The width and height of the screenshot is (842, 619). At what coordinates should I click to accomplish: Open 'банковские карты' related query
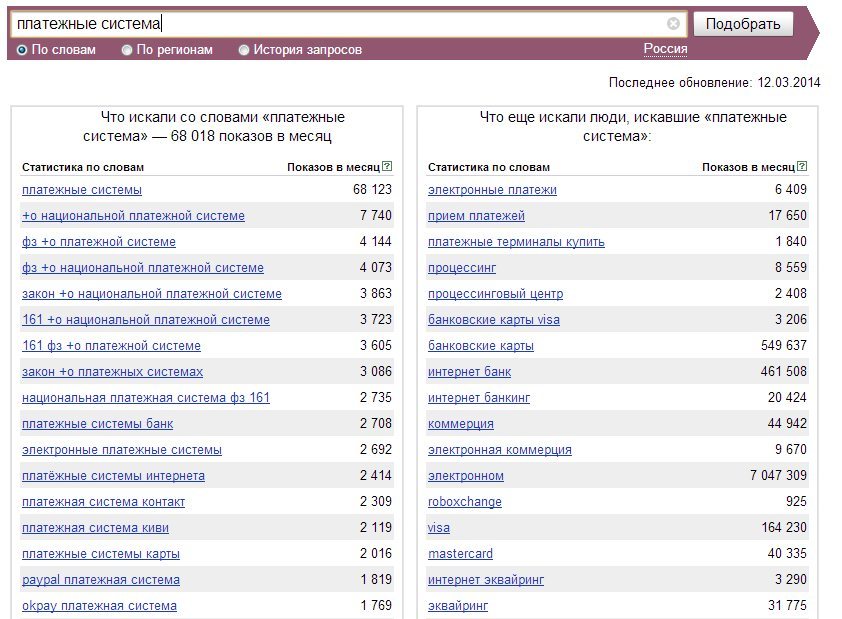[481, 346]
